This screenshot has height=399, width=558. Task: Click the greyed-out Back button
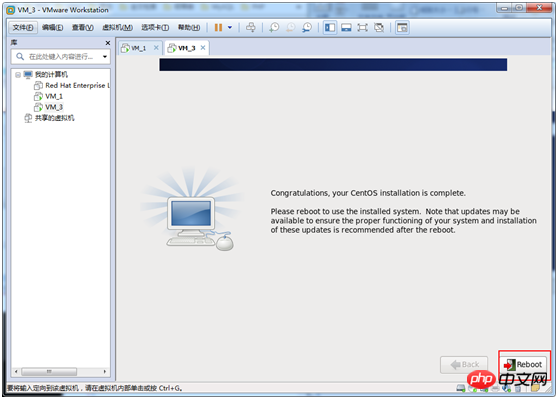tap(464, 364)
